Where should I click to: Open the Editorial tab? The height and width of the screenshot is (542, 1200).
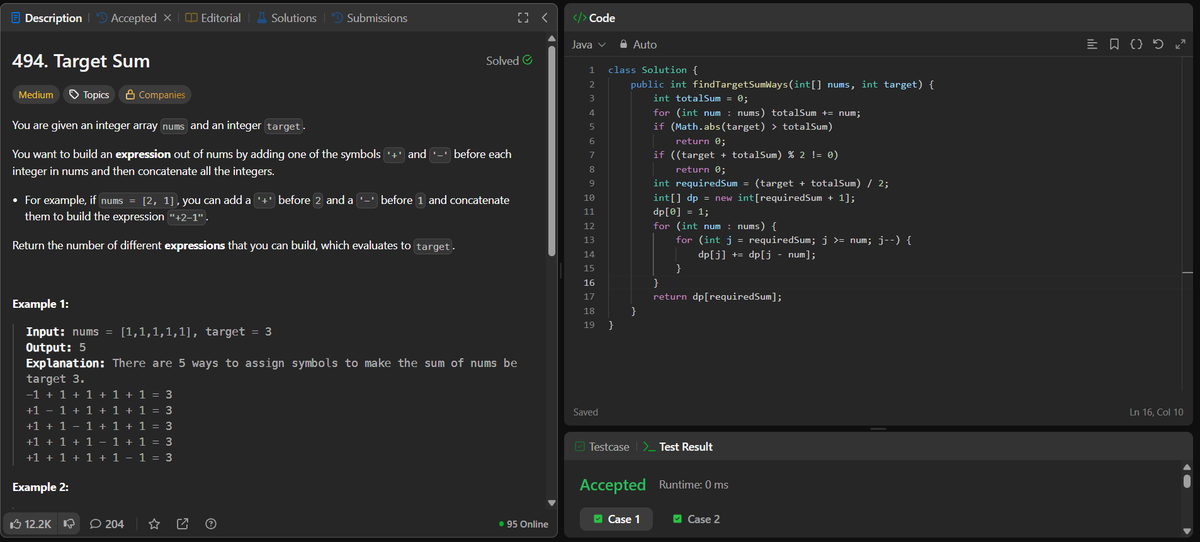coord(213,18)
